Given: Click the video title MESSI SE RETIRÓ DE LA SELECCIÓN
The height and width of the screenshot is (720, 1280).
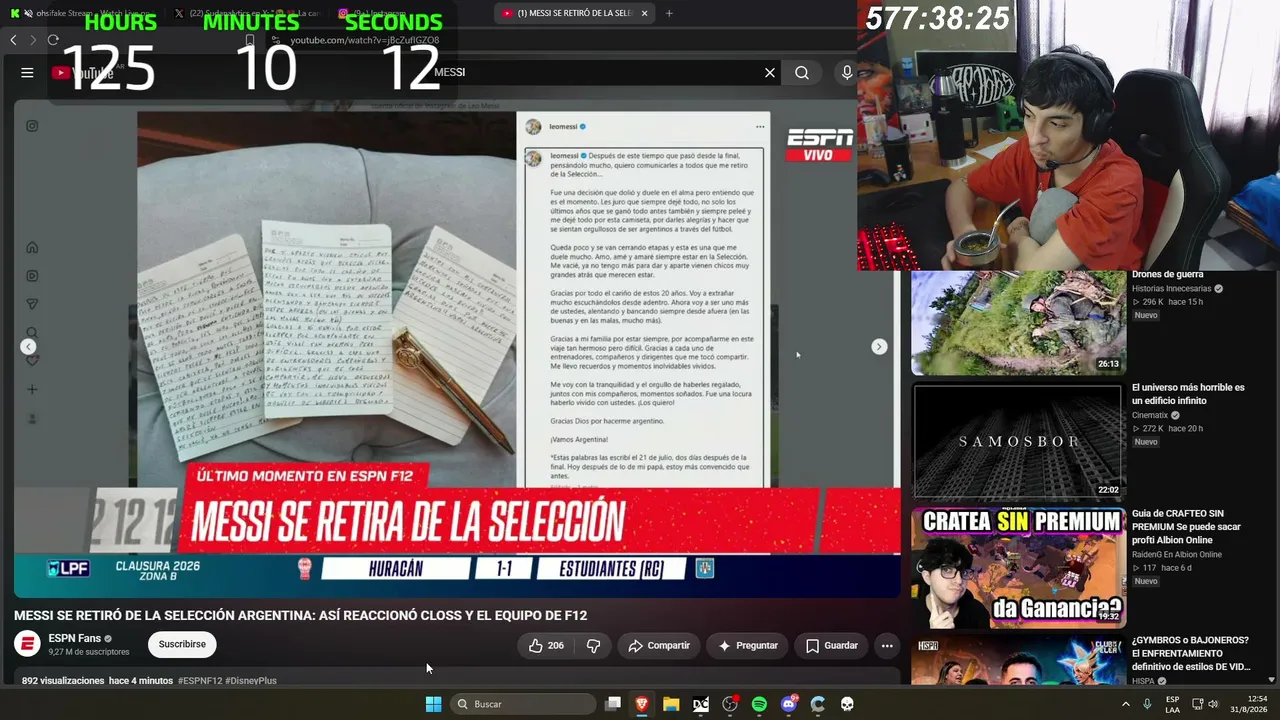Looking at the screenshot, I should 300,615.
